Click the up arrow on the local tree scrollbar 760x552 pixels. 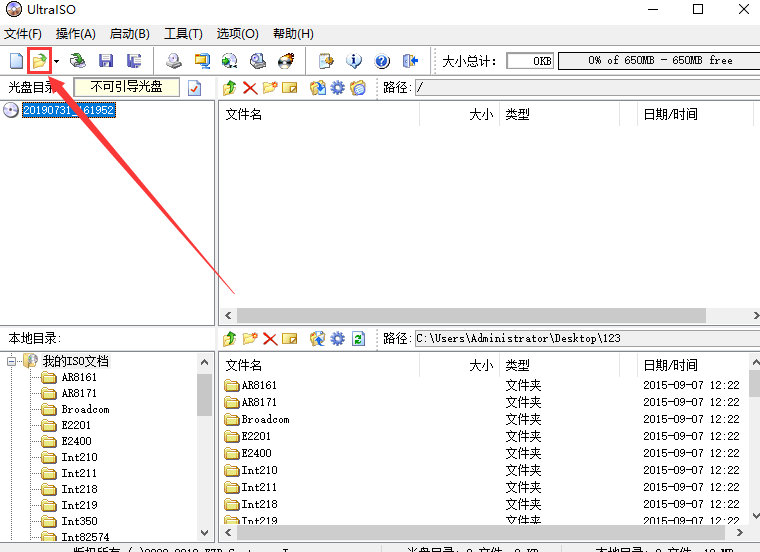point(205,362)
